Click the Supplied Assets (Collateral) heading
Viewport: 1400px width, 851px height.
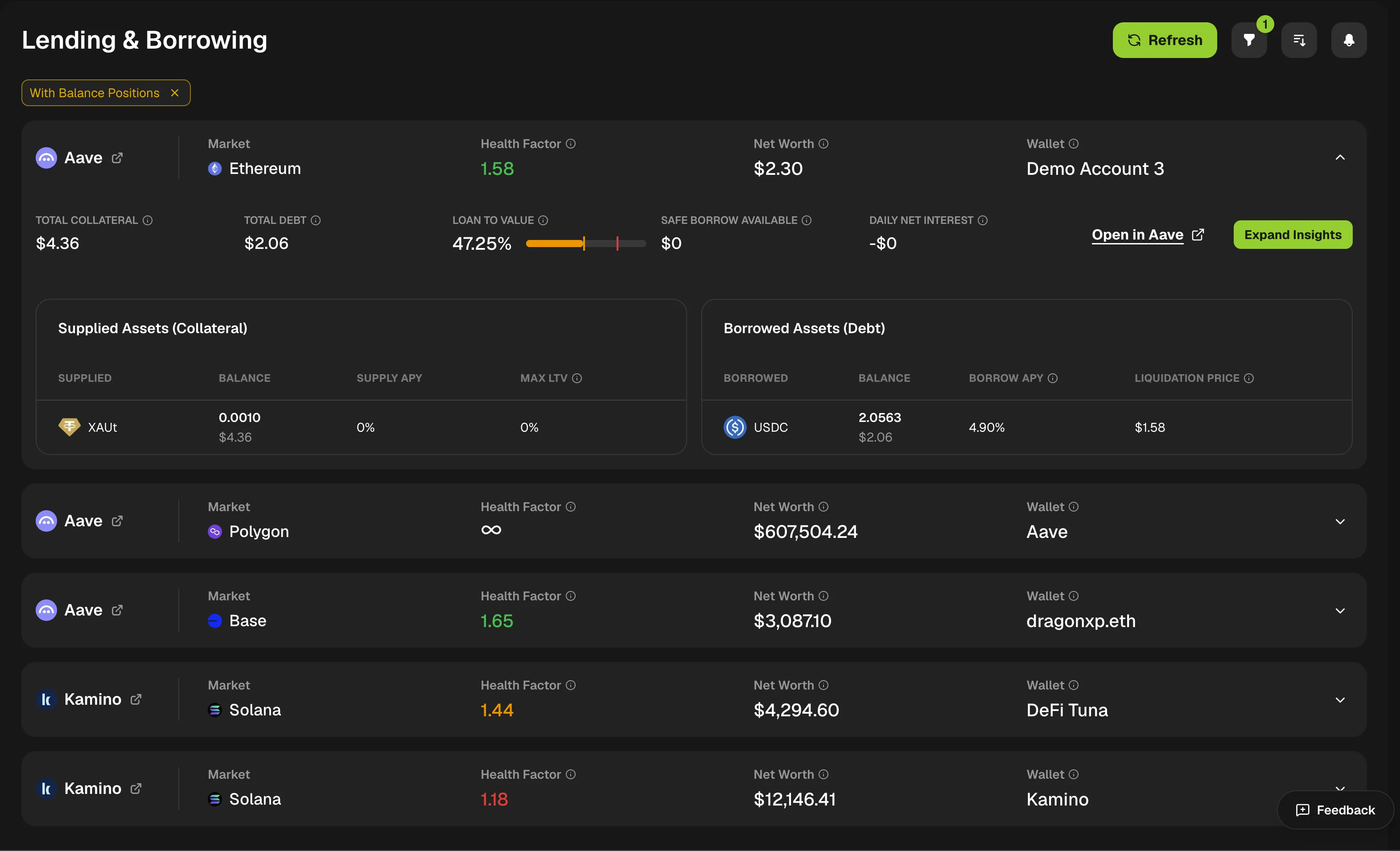pos(152,328)
